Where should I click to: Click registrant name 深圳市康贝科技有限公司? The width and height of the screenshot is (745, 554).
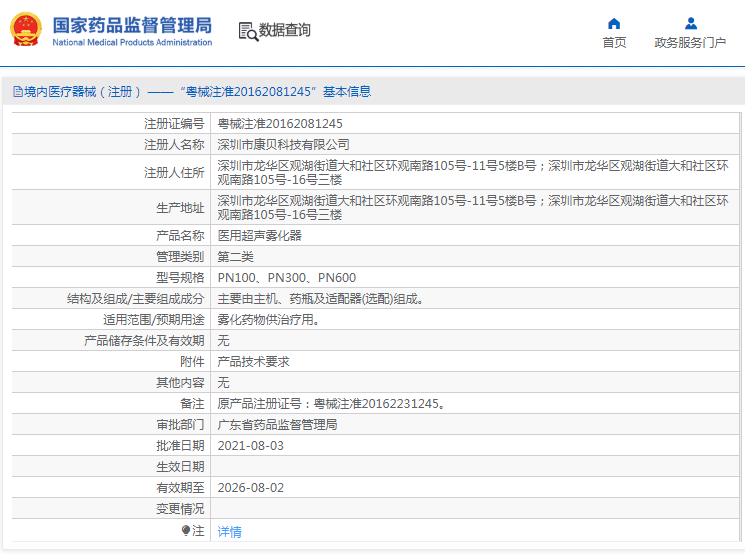pos(284,145)
